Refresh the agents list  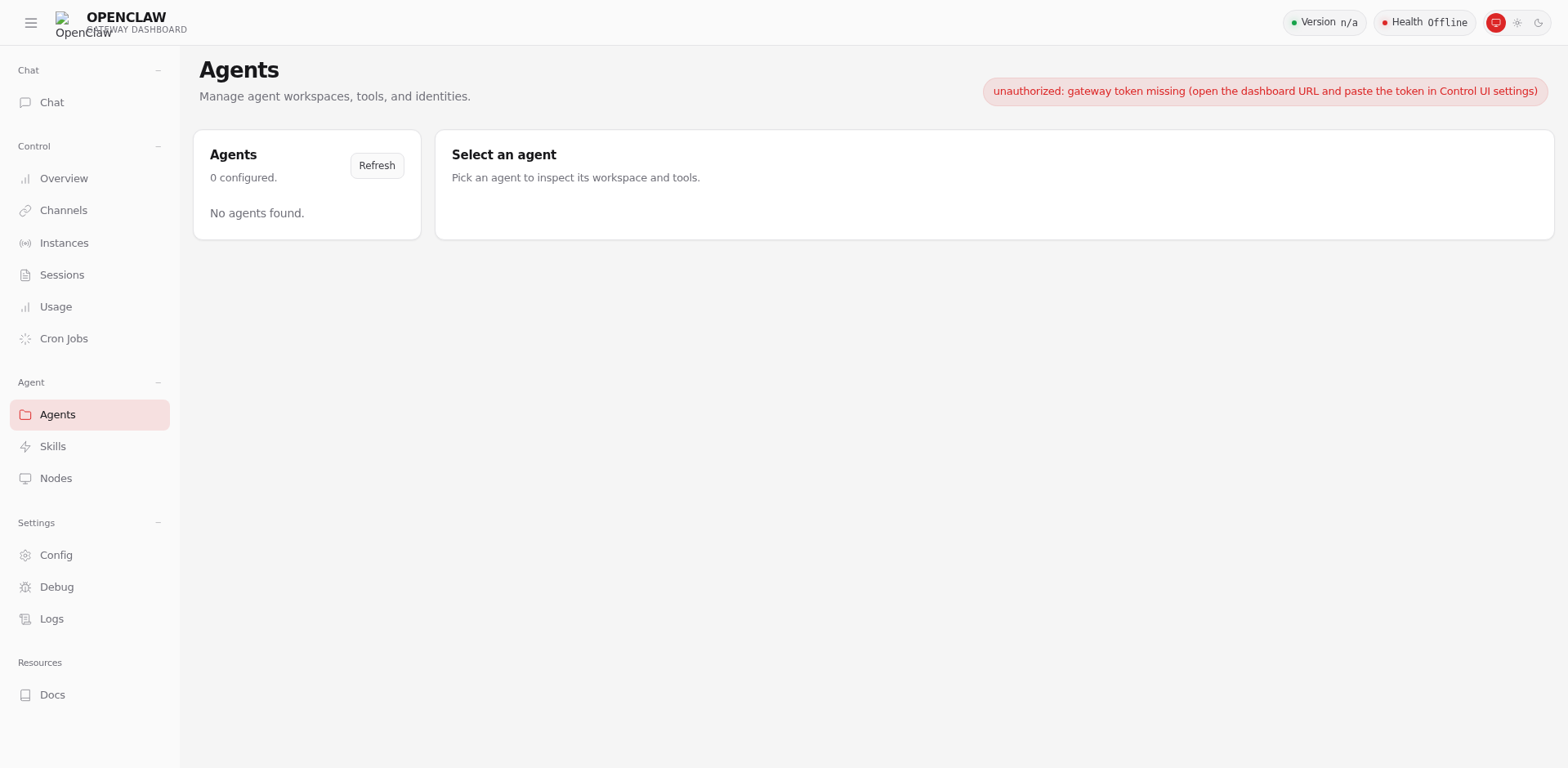(377, 166)
